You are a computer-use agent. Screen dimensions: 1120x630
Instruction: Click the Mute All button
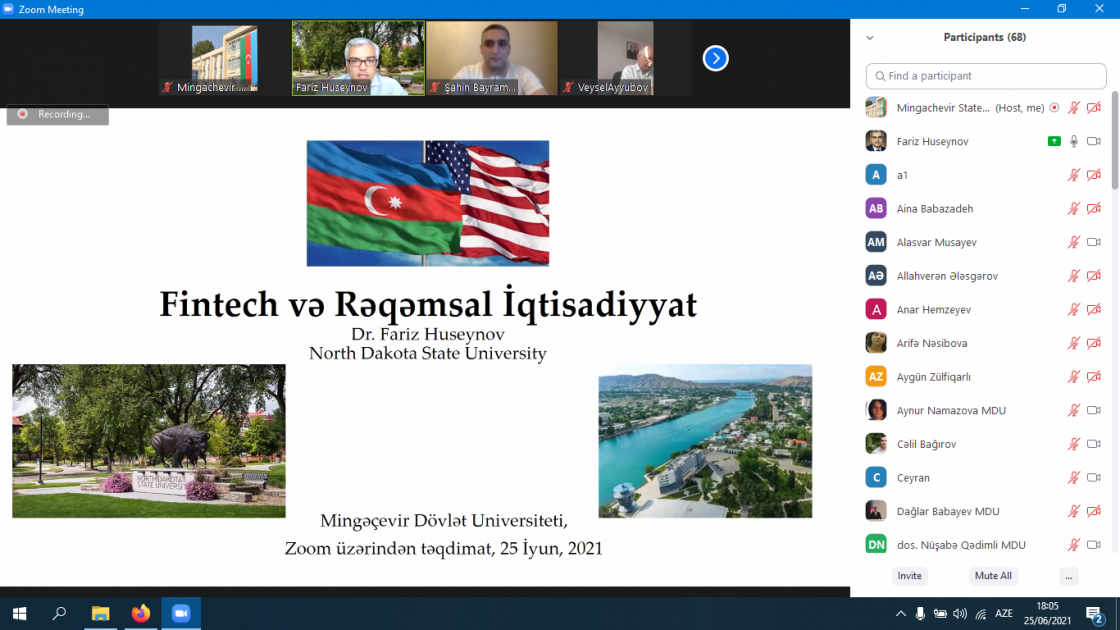point(993,576)
